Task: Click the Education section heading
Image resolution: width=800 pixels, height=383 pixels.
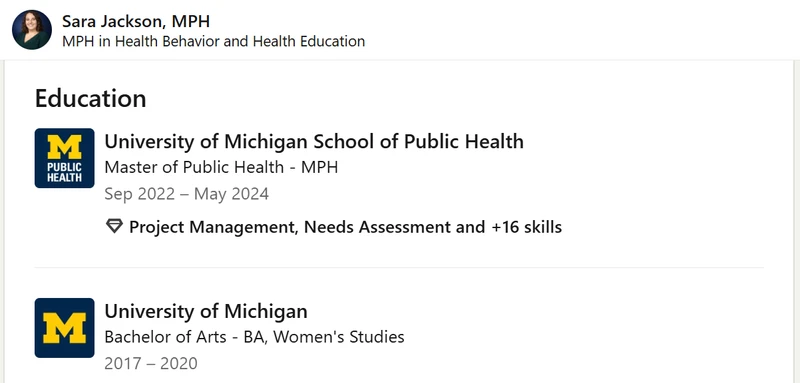Action: click(x=90, y=98)
